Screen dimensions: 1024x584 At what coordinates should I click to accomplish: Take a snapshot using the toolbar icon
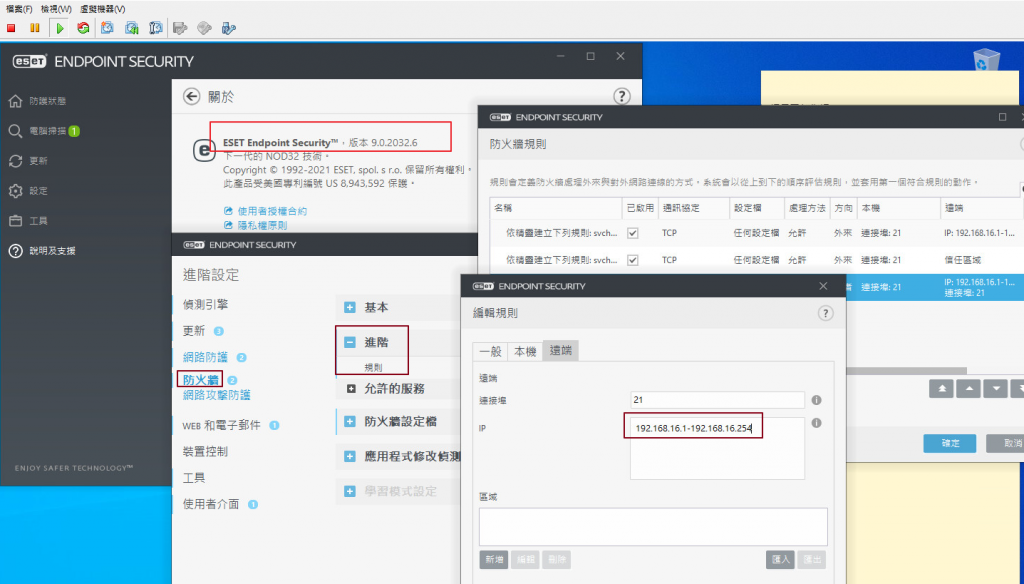tap(107, 28)
